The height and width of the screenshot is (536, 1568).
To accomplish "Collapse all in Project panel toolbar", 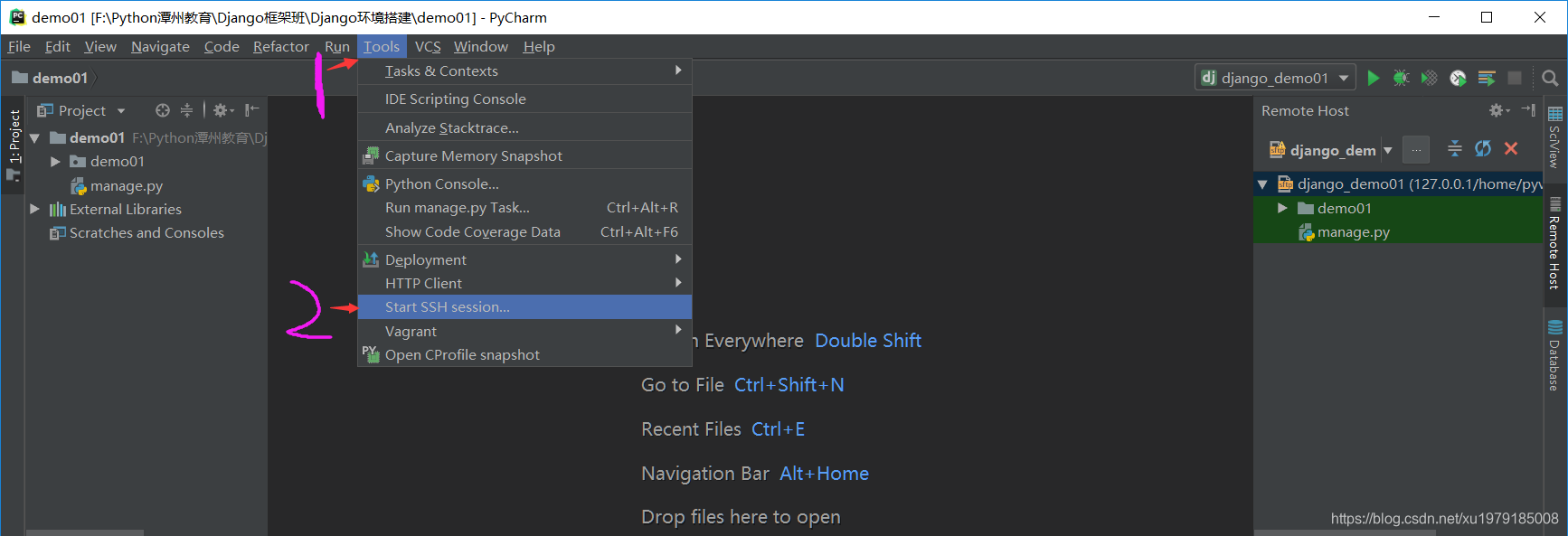I will pos(186,110).
